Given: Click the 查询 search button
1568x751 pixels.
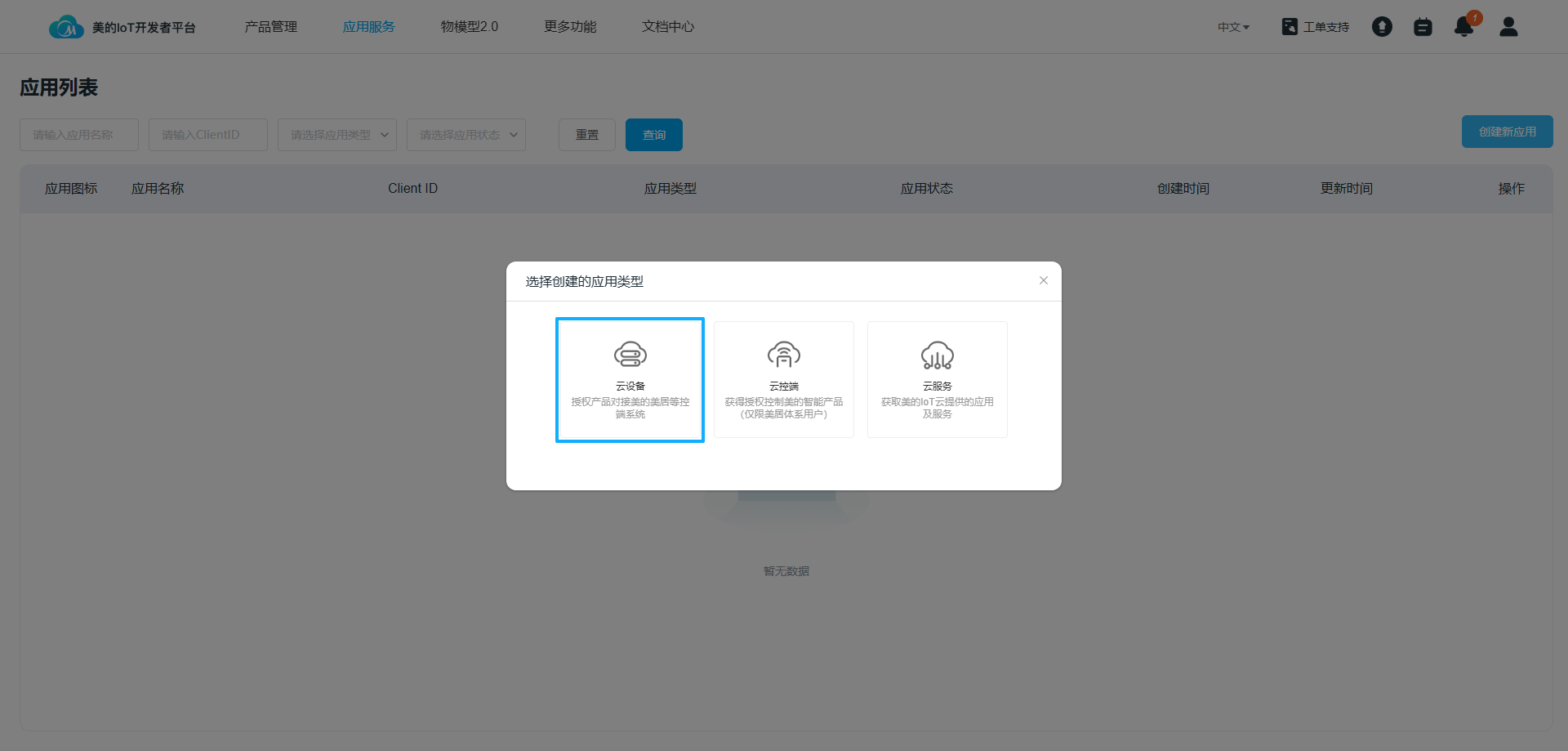Looking at the screenshot, I should point(654,135).
